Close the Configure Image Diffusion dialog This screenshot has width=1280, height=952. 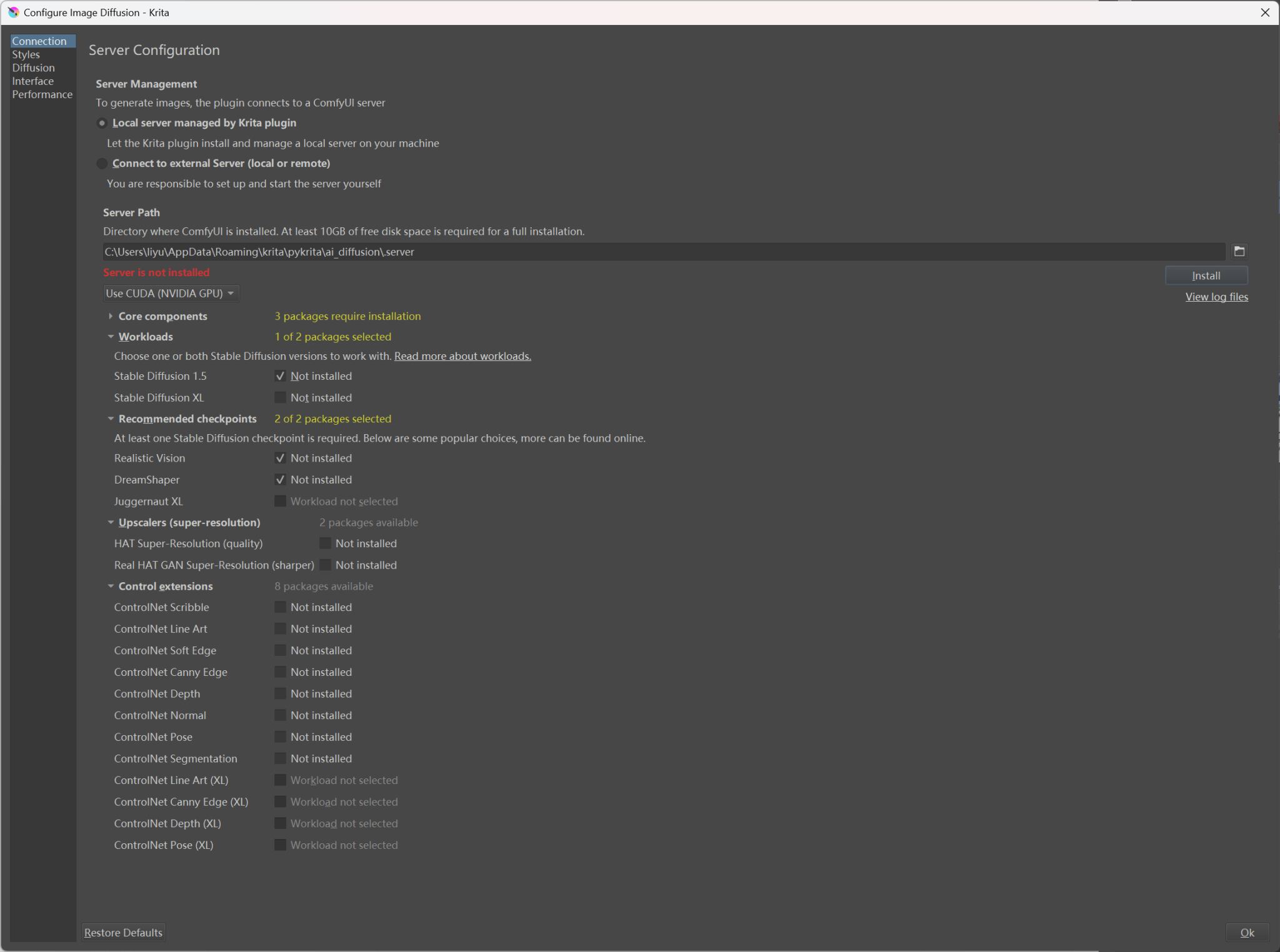[x=1265, y=12]
